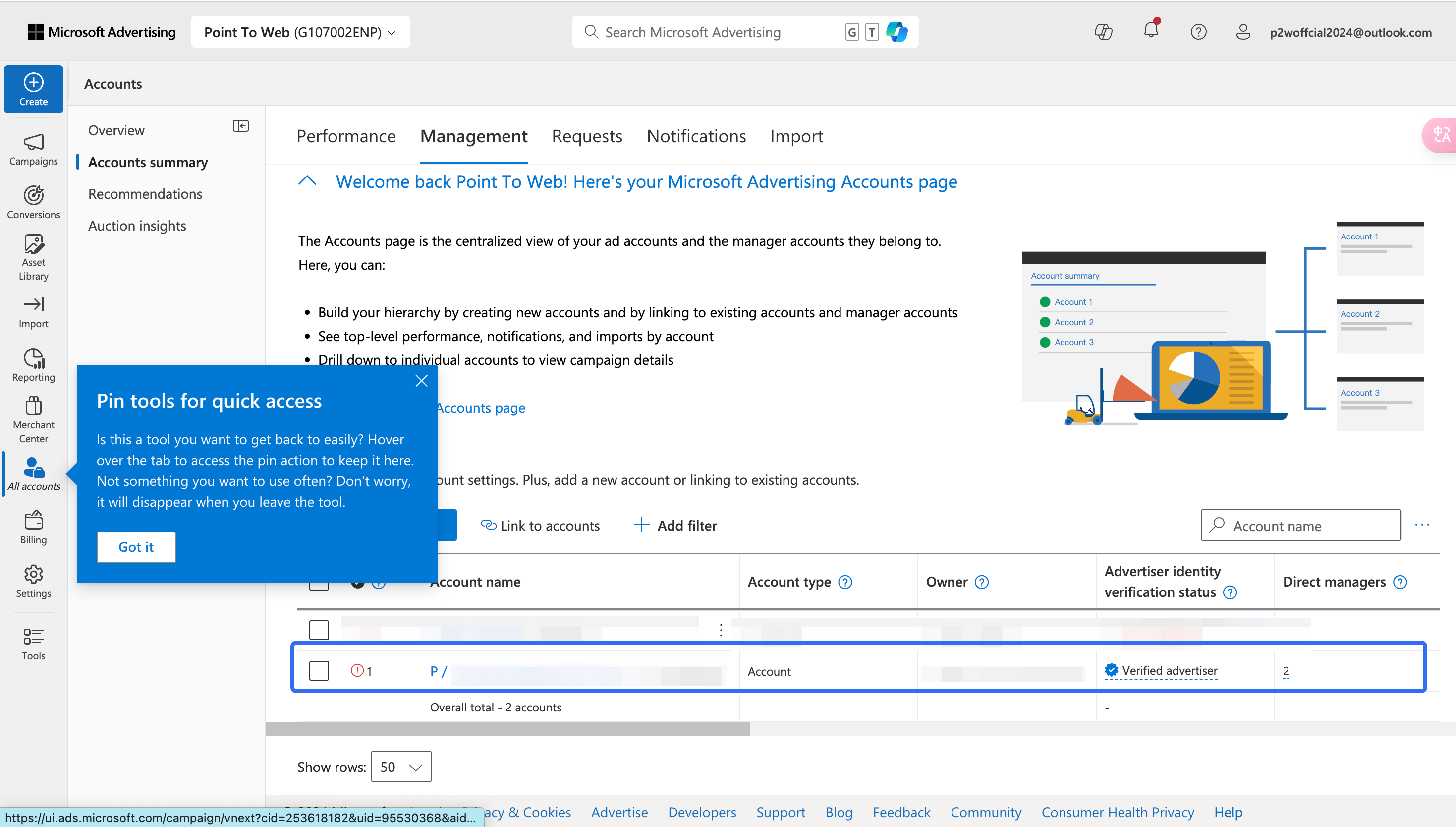
Task: Open the Copilot chat icon in header
Action: [x=1103, y=32]
